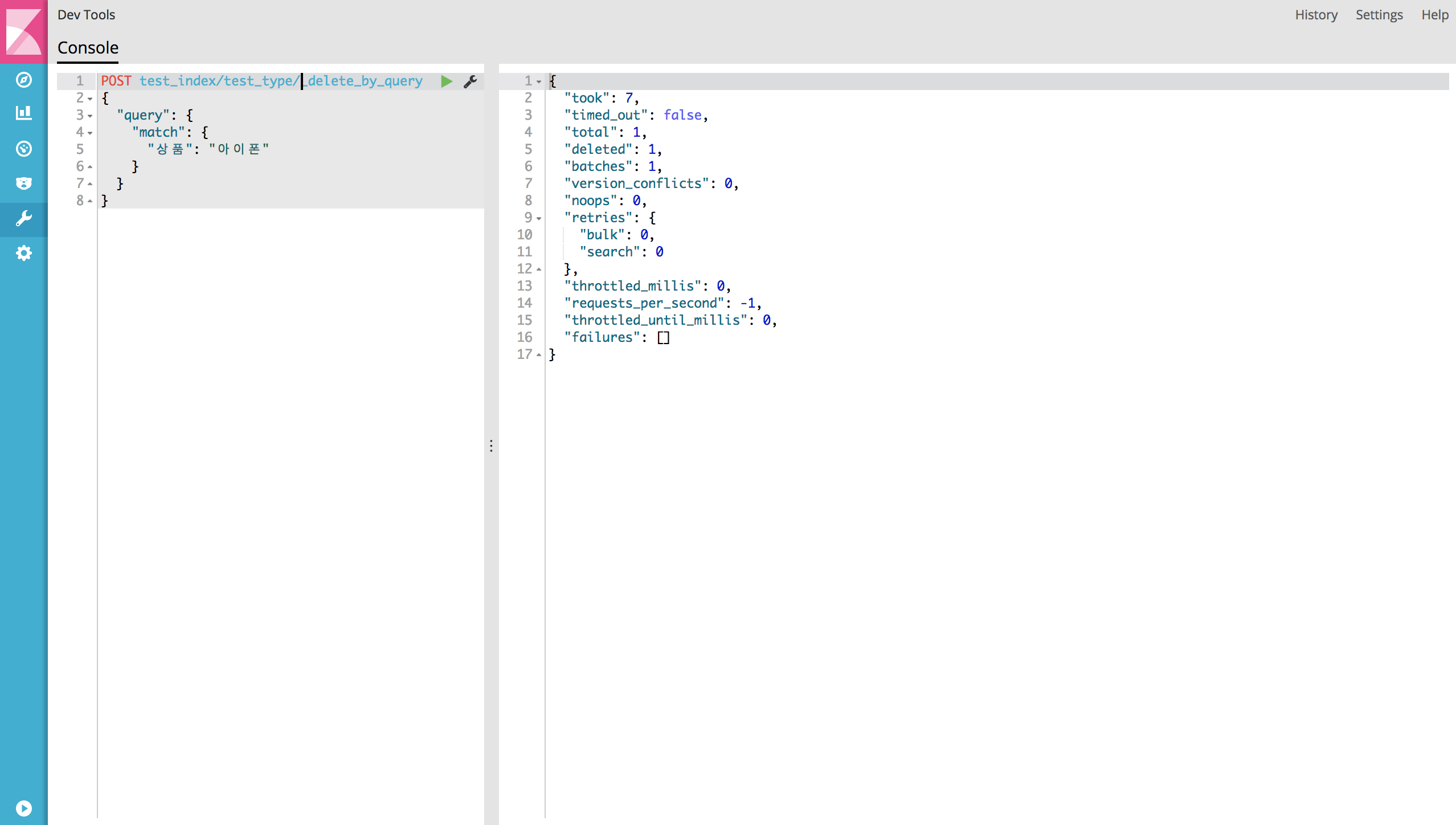Click the Kibana logo
Screen dimensions: 1456x825
(23, 31)
